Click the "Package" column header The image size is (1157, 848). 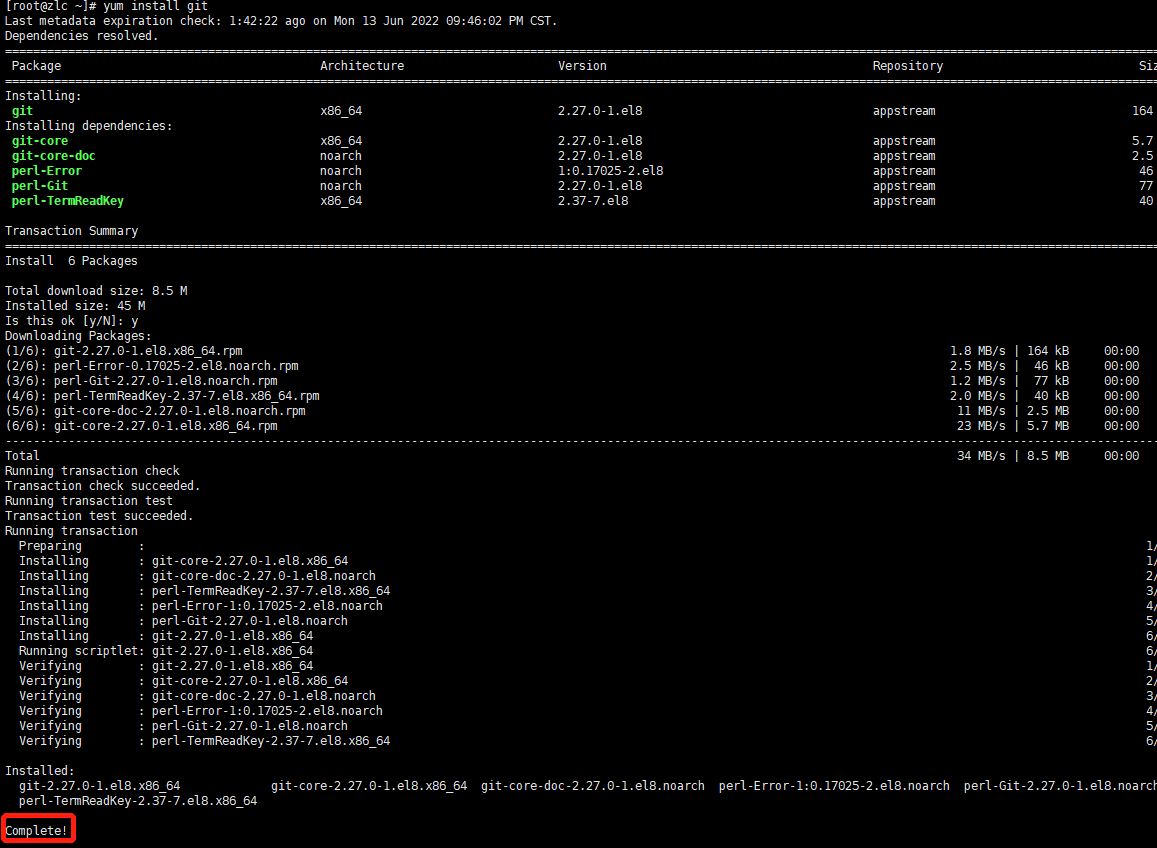click(36, 66)
